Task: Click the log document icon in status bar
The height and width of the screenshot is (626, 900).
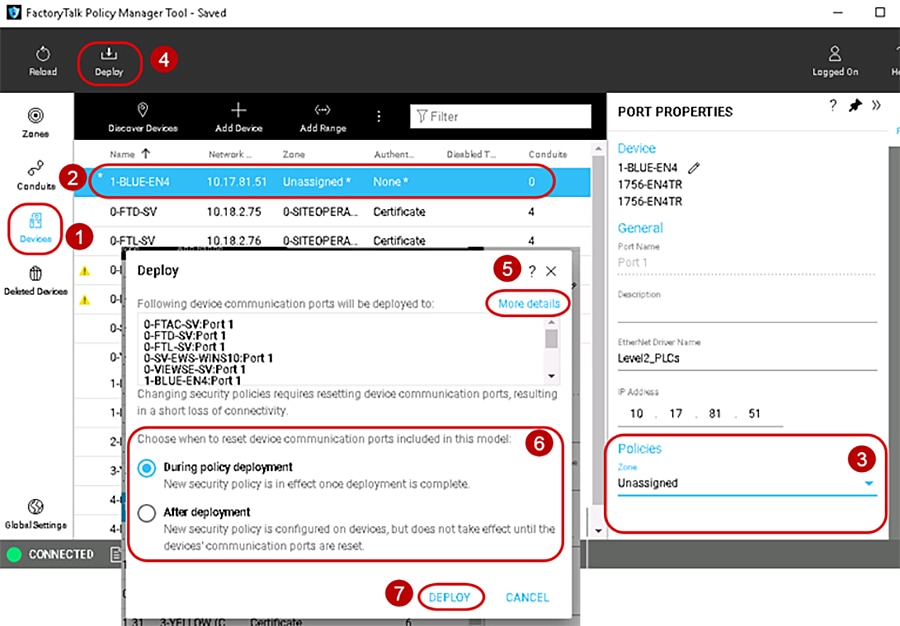Action: (115, 554)
